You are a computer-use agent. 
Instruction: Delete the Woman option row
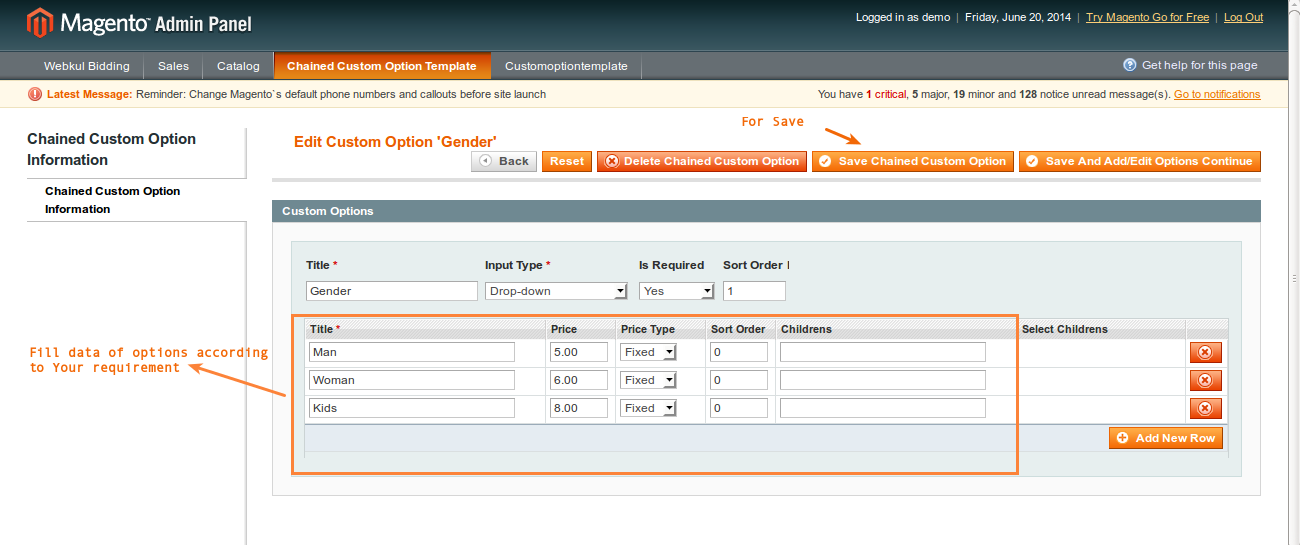coord(1204,380)
